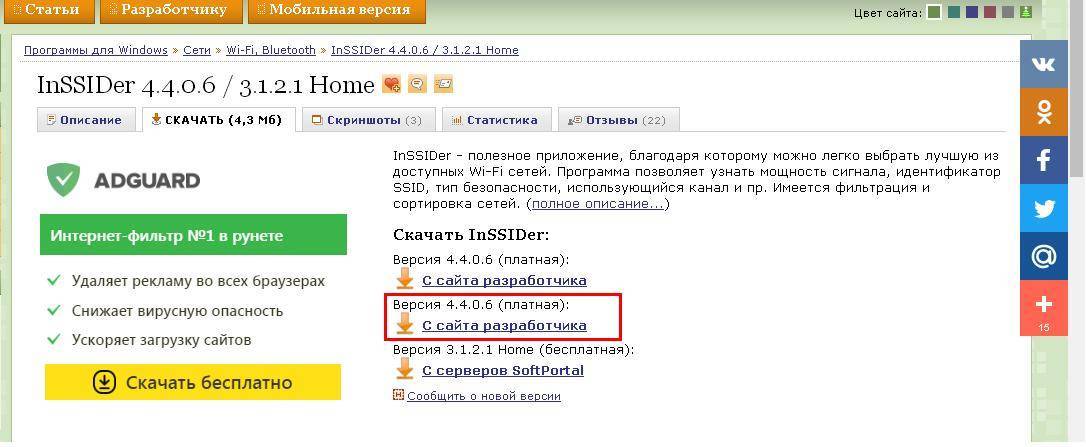The width and height of the screenshot is (1086, 447).
Task: Click Снижает вирусную опасность text
Action: tap(177, 310)
